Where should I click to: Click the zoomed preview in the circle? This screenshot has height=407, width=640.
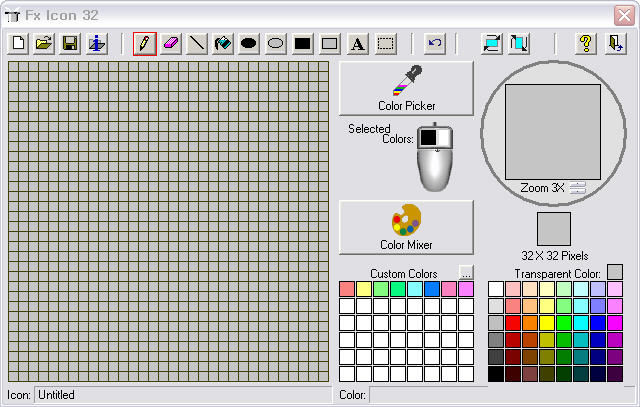click(x=553, y=132)
